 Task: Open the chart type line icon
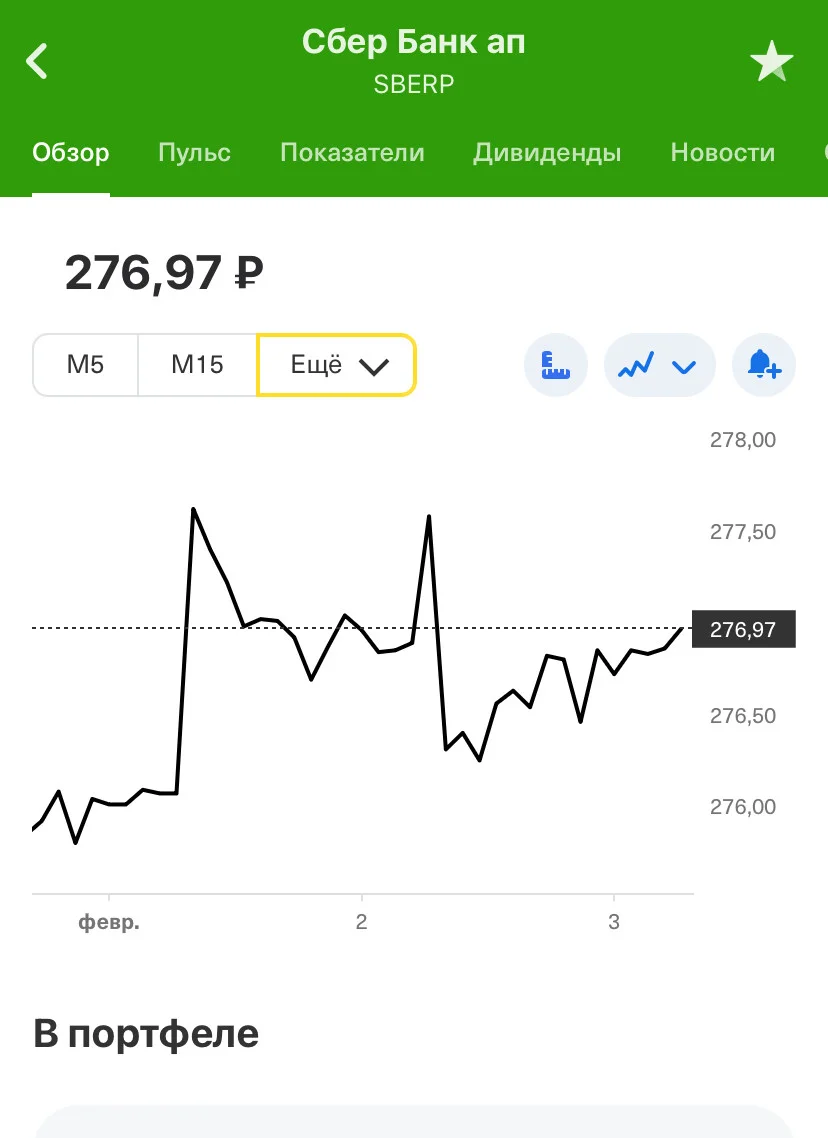[636, 365]
